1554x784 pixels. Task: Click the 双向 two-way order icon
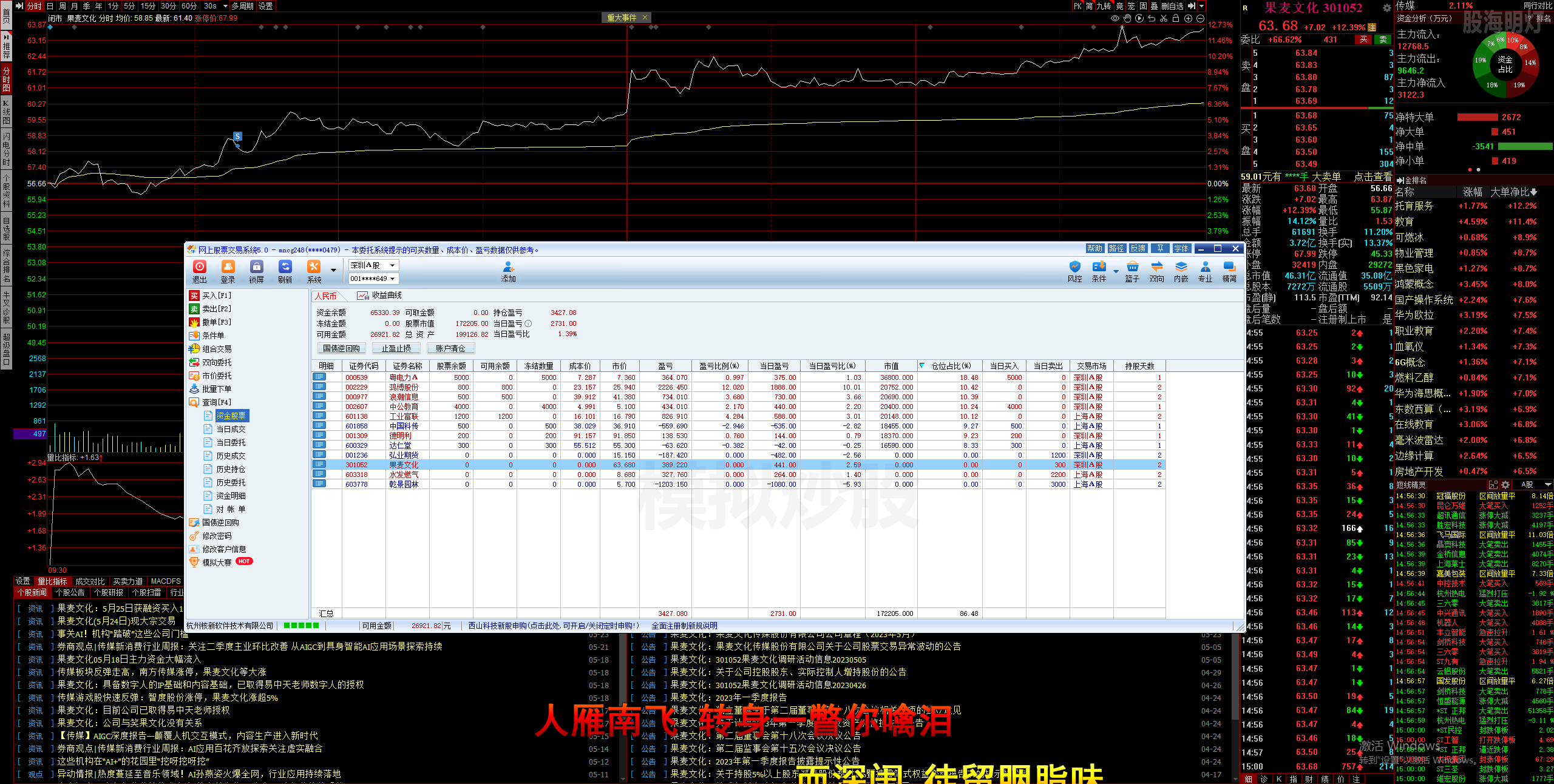pyautogui.click(x=1157, y=271)
